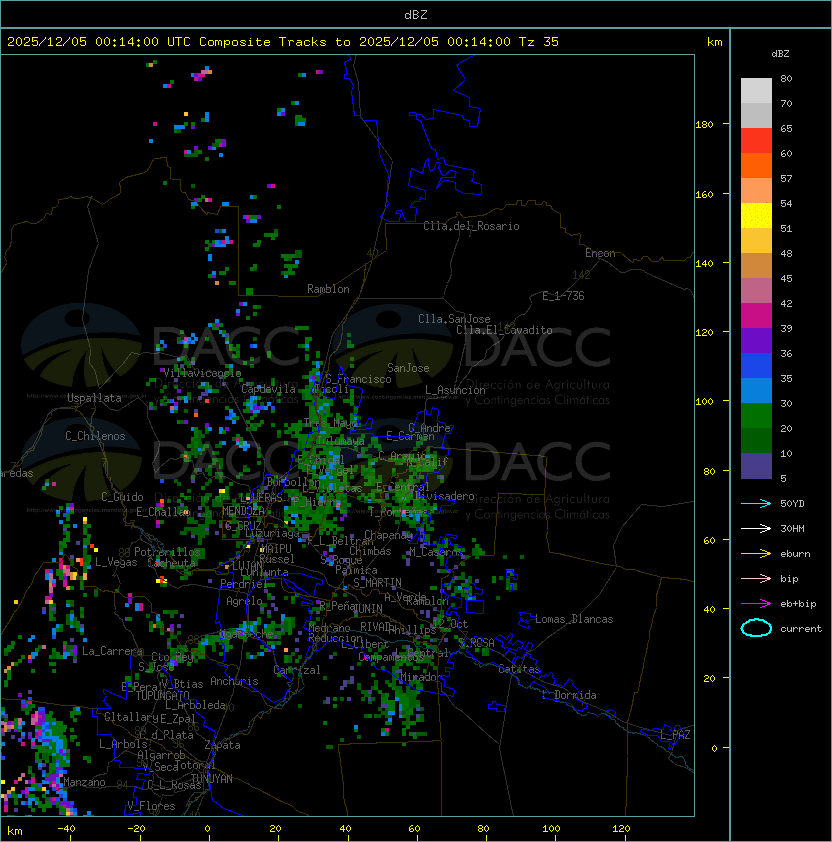Click the 'eb+bip' legend label
This screenshot has width=832, height=842.
[798, 604]
